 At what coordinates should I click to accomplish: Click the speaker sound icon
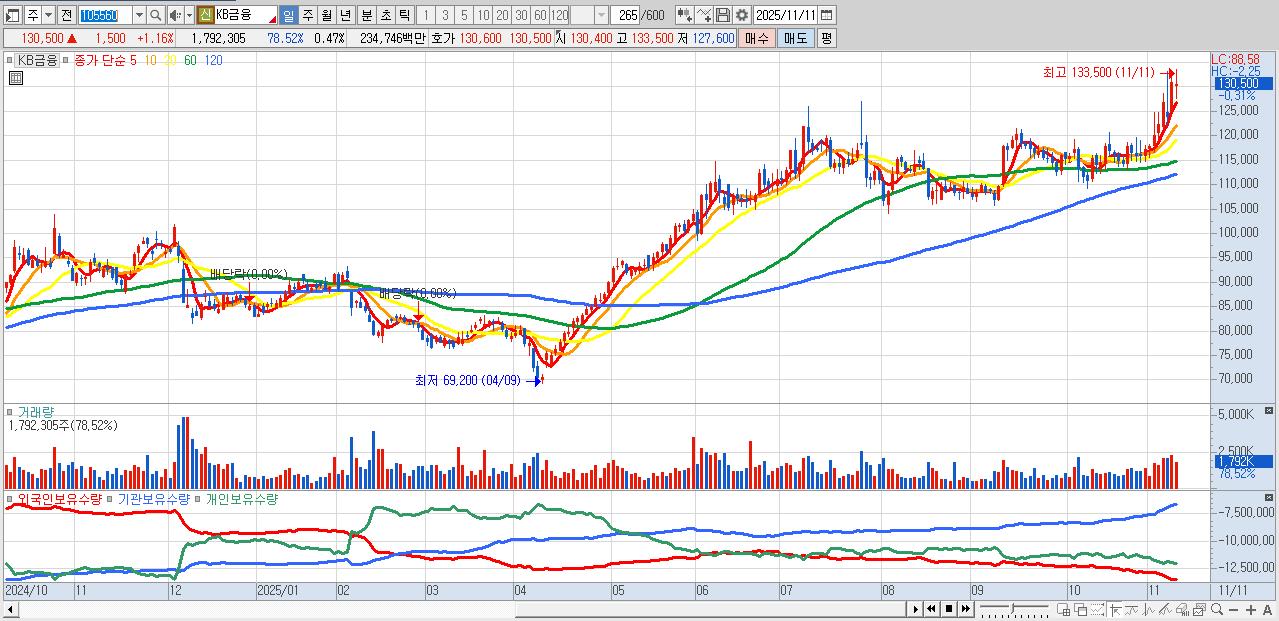coord(175,16)
